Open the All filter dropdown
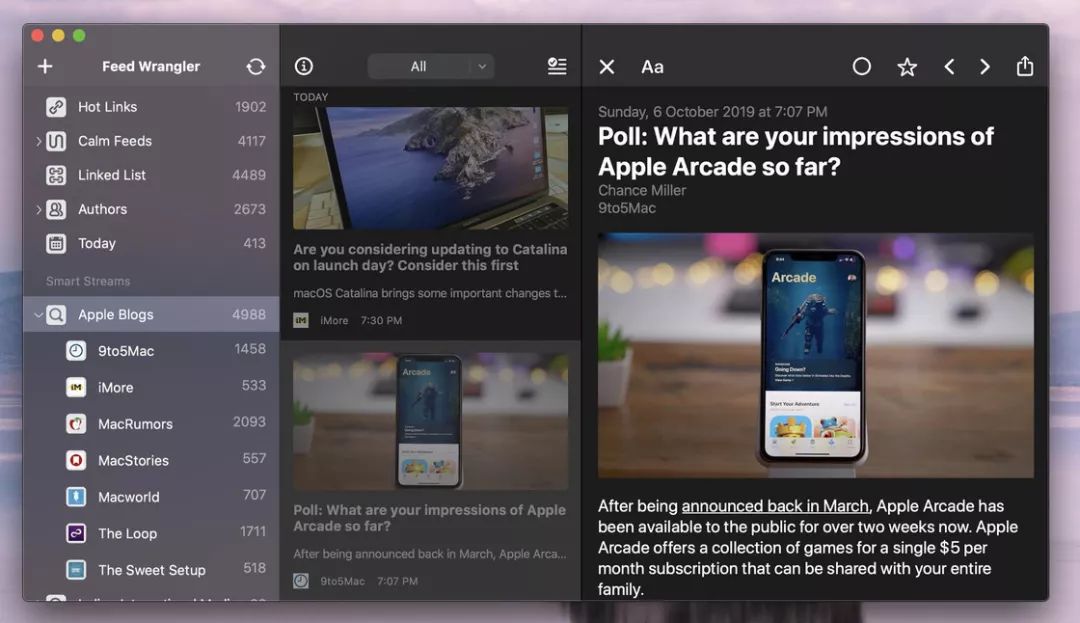The image size is (1080, 623). pos(430,66)
